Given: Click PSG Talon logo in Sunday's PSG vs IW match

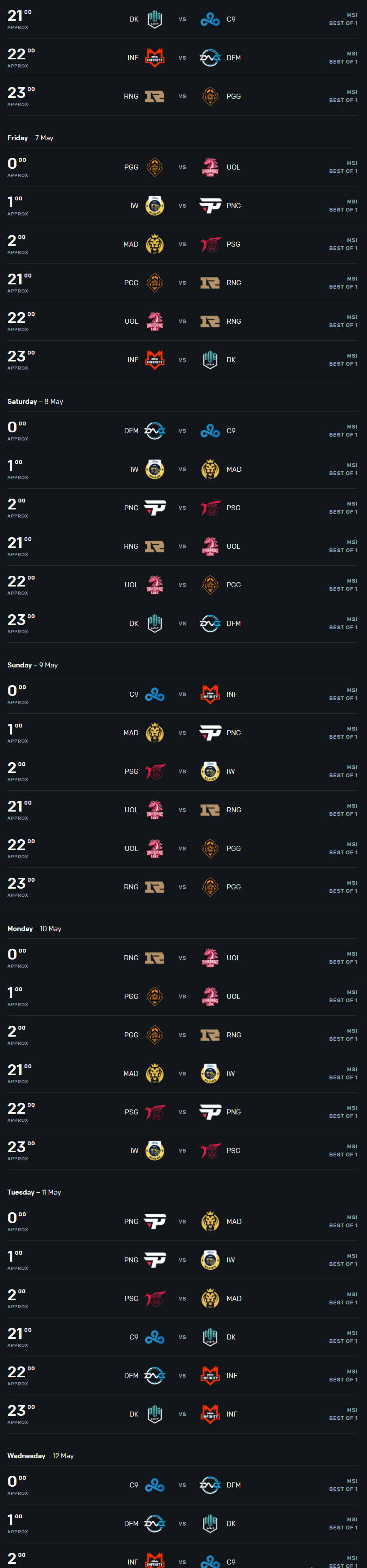Looking at the screenshot, I should [x=154, y=771].
